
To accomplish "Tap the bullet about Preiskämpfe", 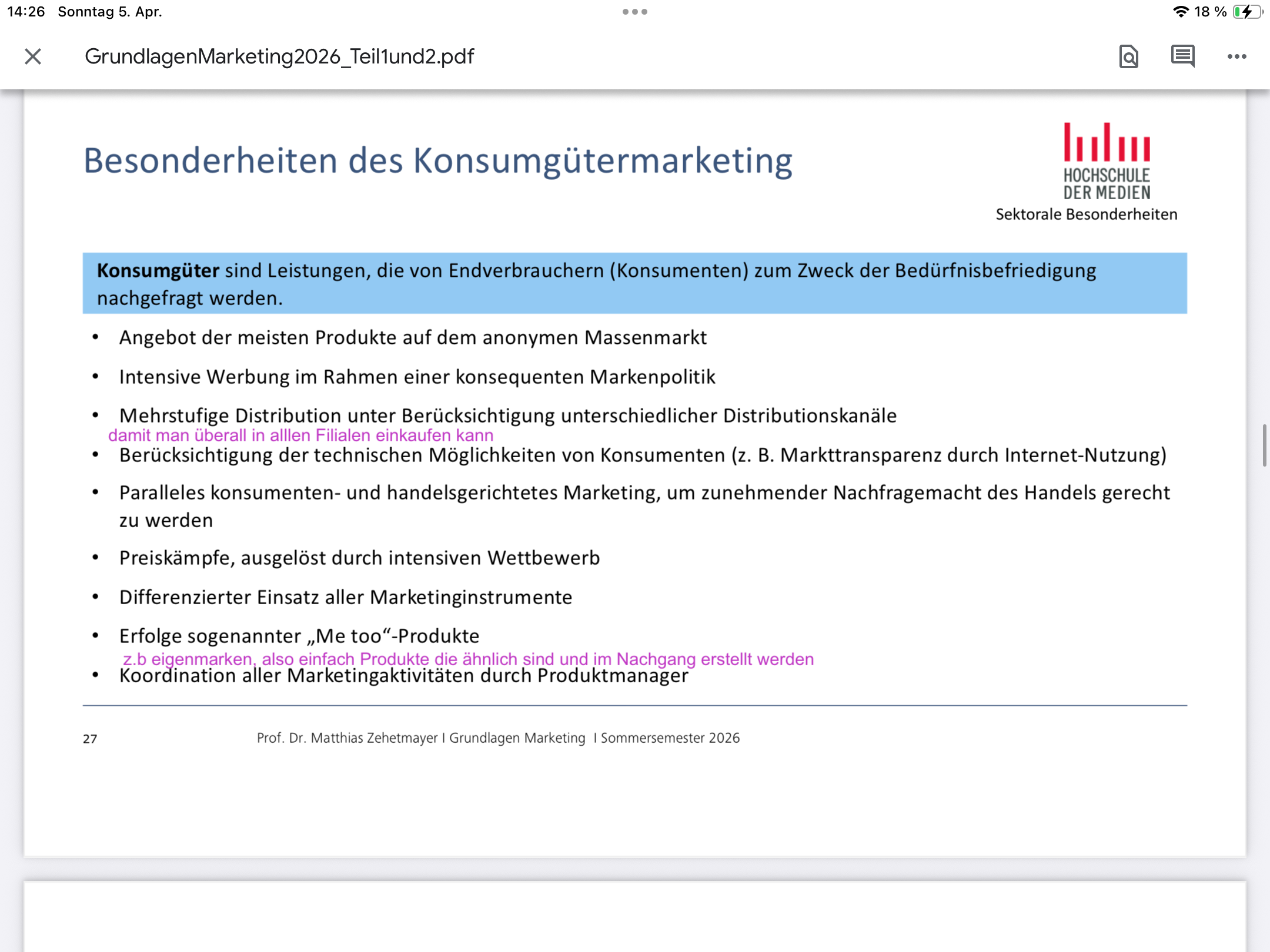I will [359, 558].
